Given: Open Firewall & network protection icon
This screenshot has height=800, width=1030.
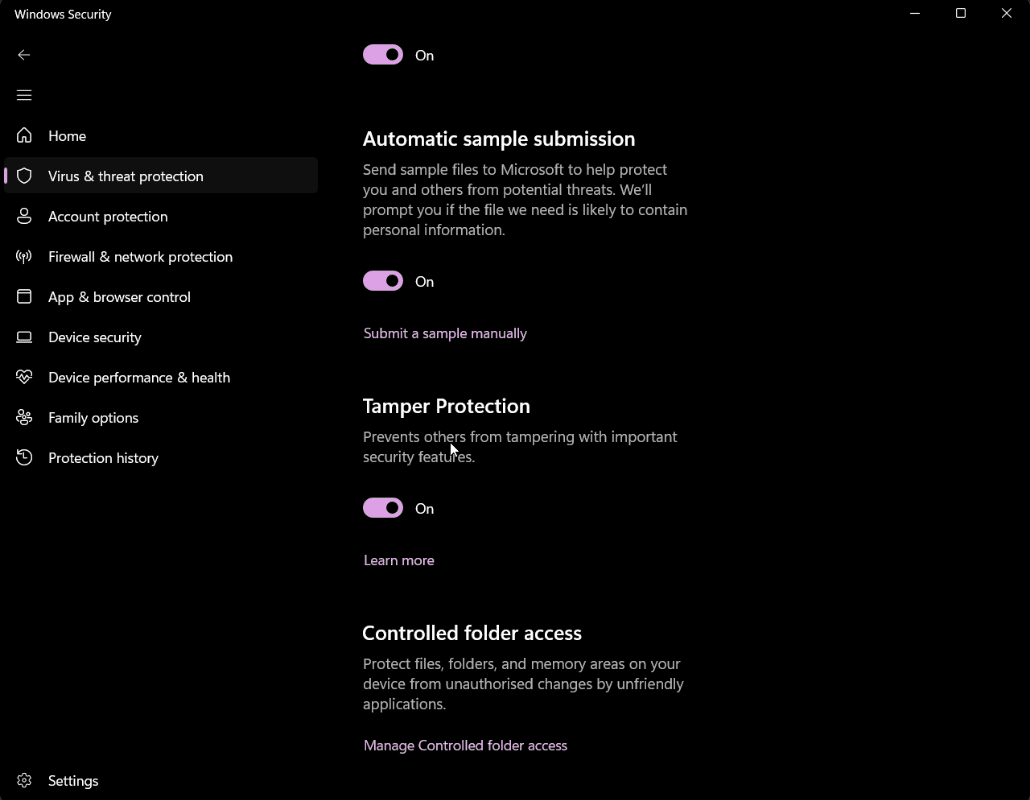Looking at the screenshot, I should click(x=24, y=256).
